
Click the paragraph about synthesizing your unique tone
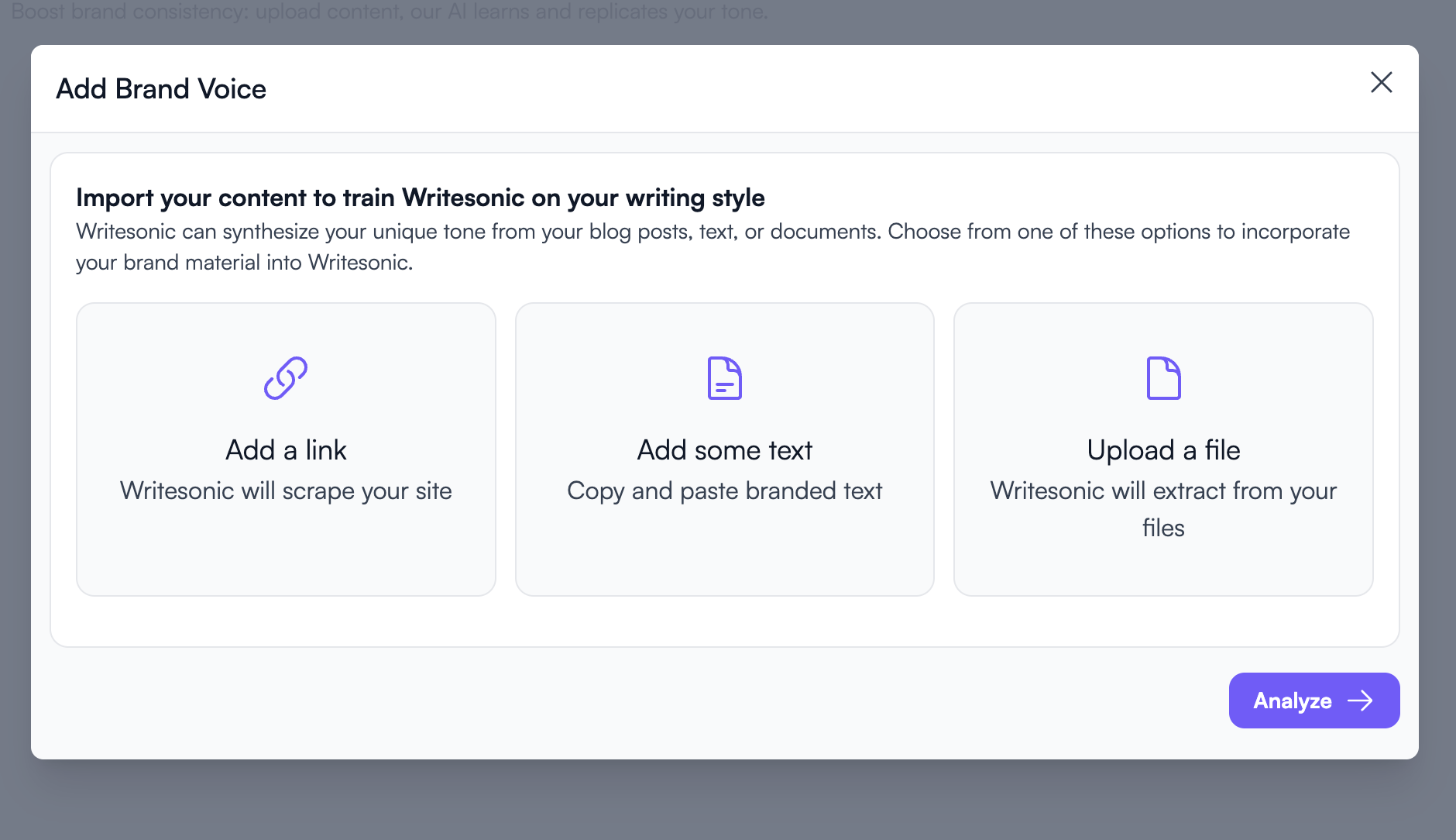[x=713, y=247]
